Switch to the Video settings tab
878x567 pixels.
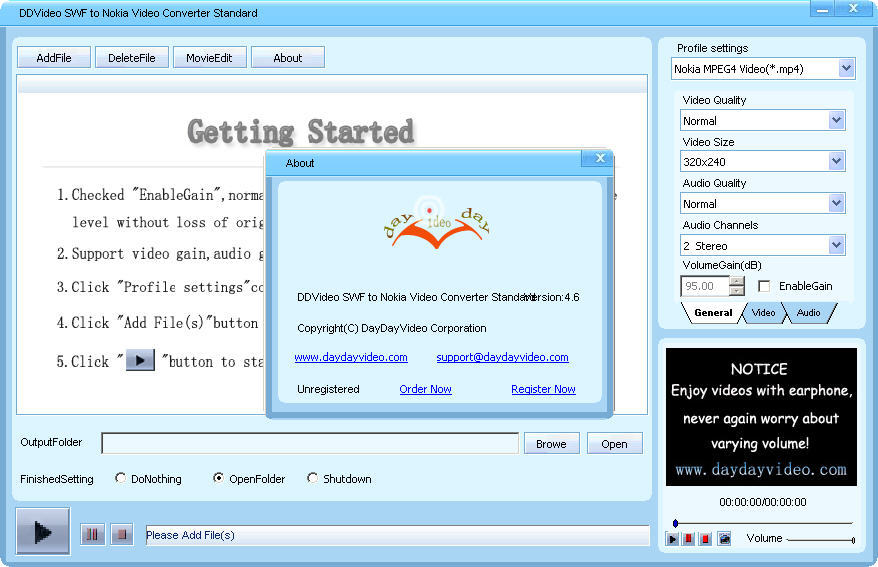click(763, 313)
